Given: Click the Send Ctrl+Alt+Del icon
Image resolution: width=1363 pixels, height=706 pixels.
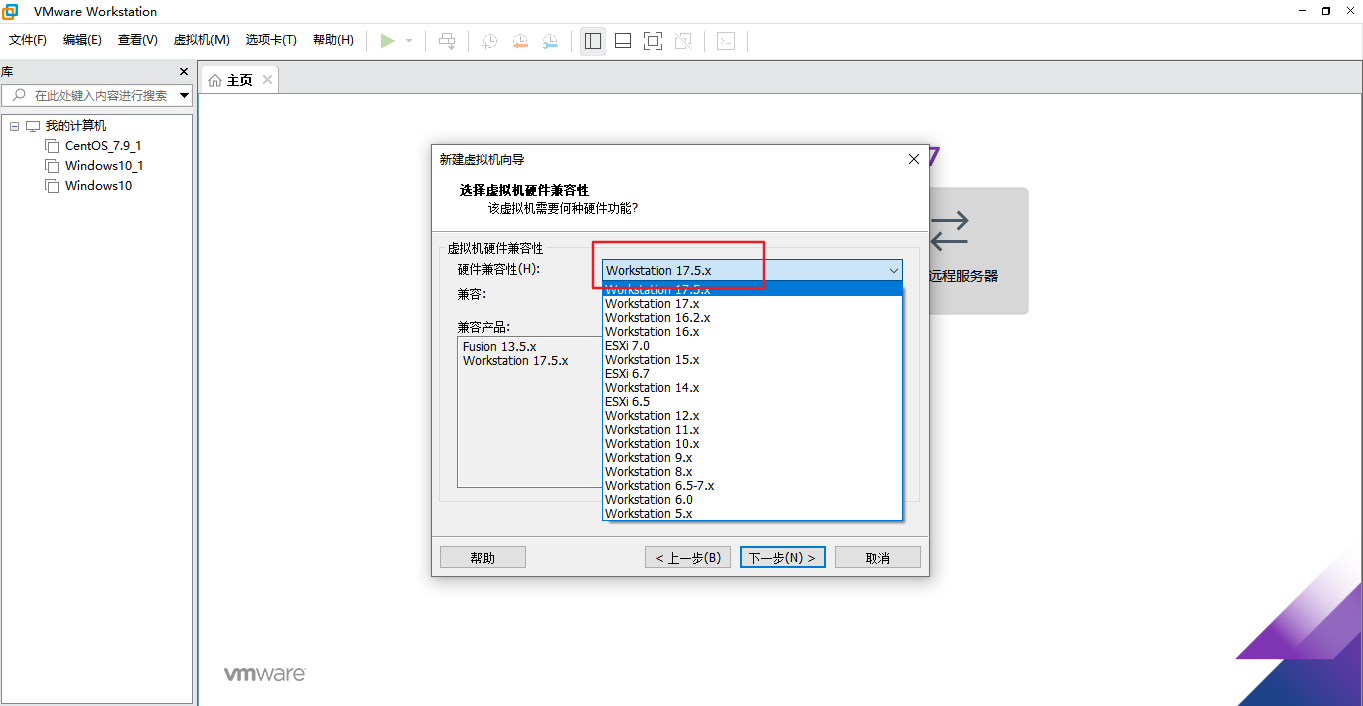Looking at the screenshot, I should click(x=446, y=41).
